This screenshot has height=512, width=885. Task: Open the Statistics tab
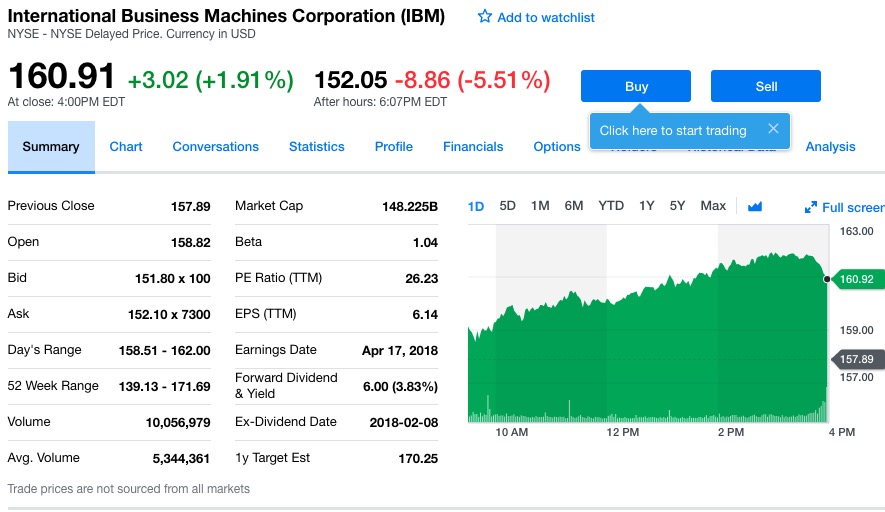317,147
